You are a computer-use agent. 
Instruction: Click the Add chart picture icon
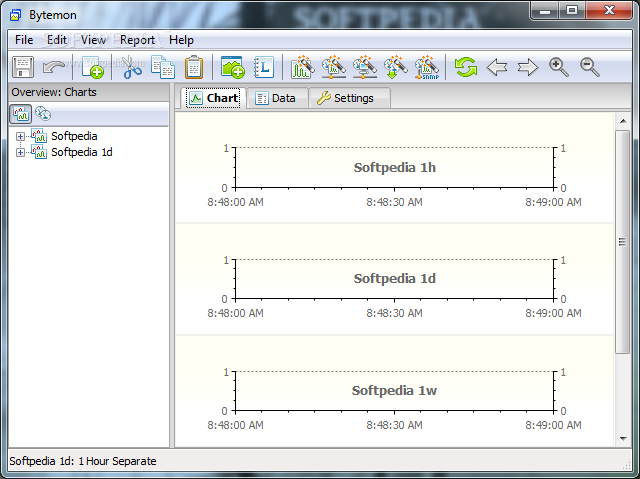pyautogui.click(x=233, y=67)
